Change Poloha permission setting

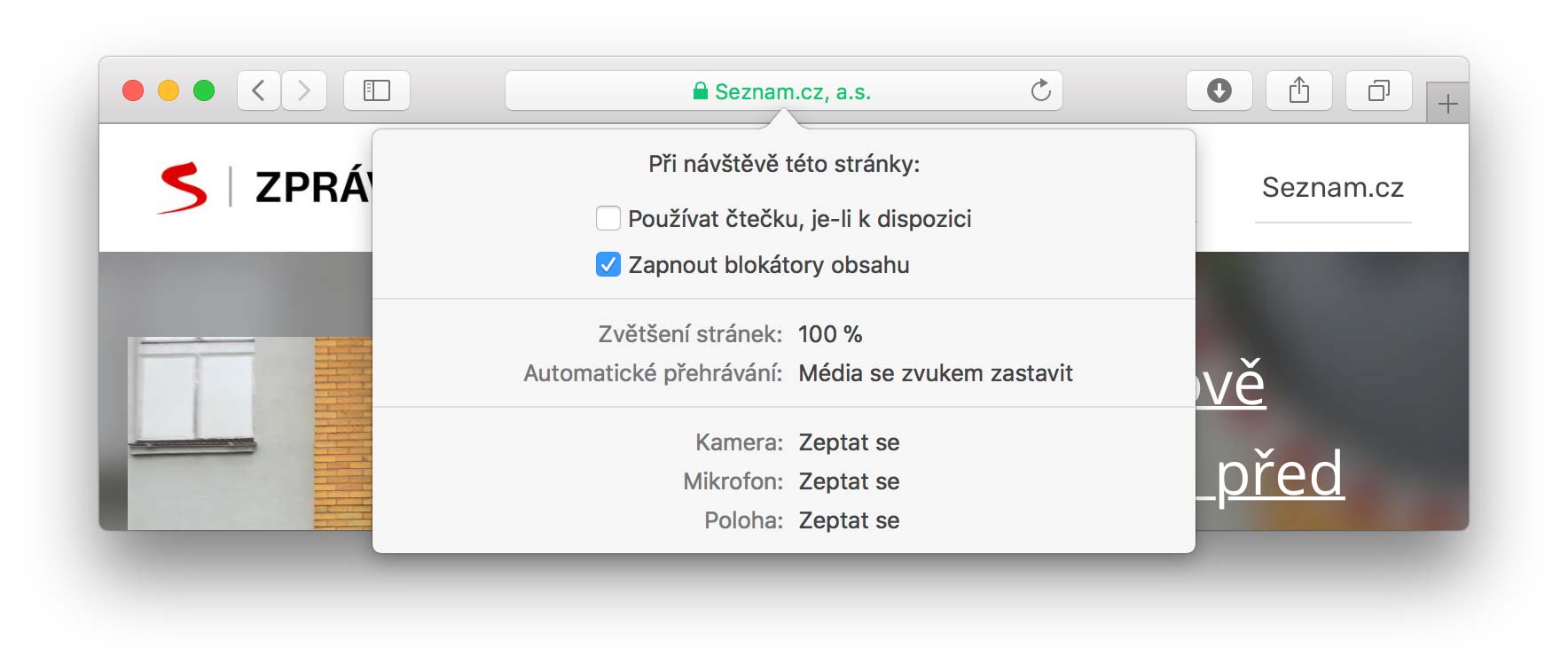849,520
